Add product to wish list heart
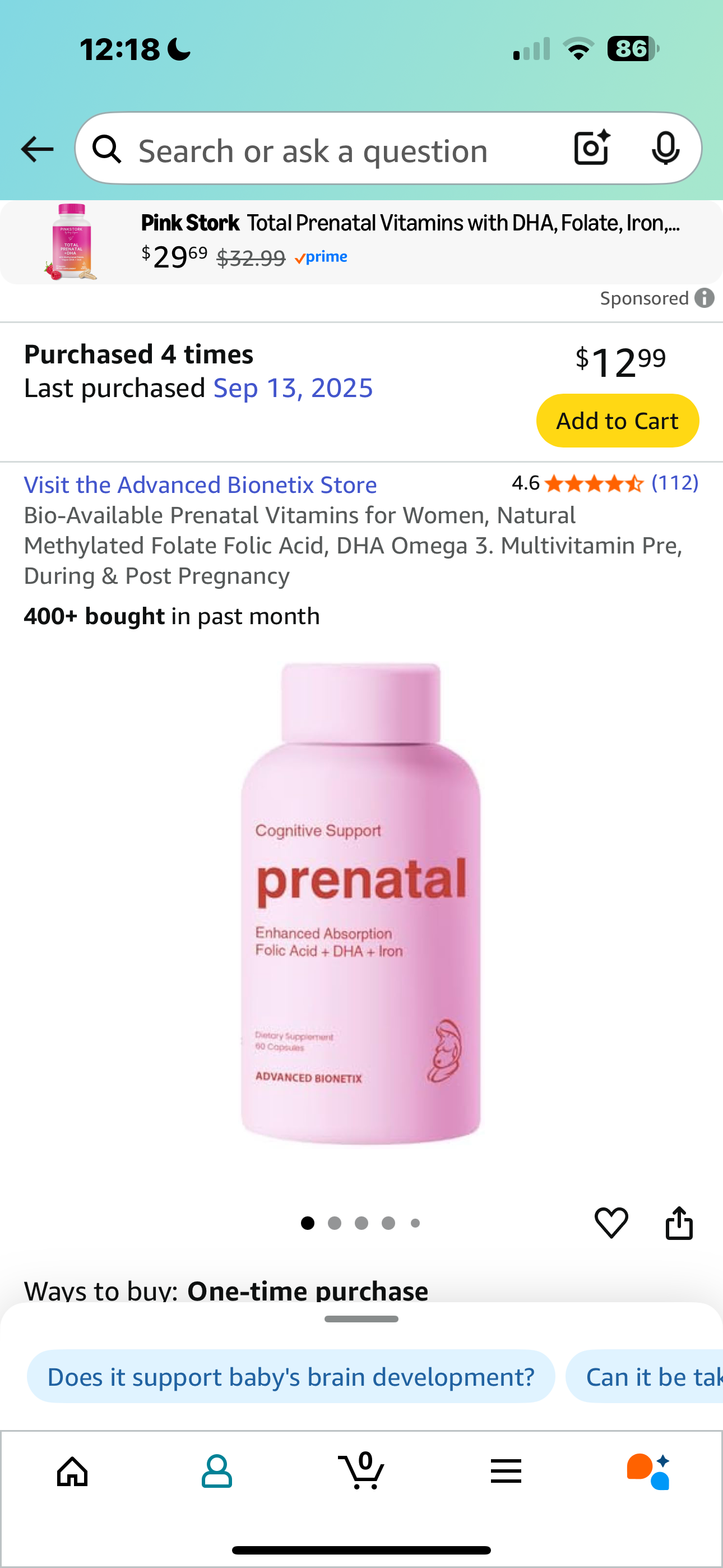Viewport: 723px width, 1568px height. (611, 1222)
